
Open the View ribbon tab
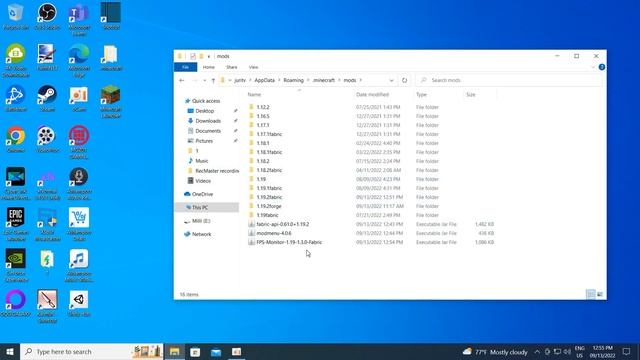click(x=253, y=67)
